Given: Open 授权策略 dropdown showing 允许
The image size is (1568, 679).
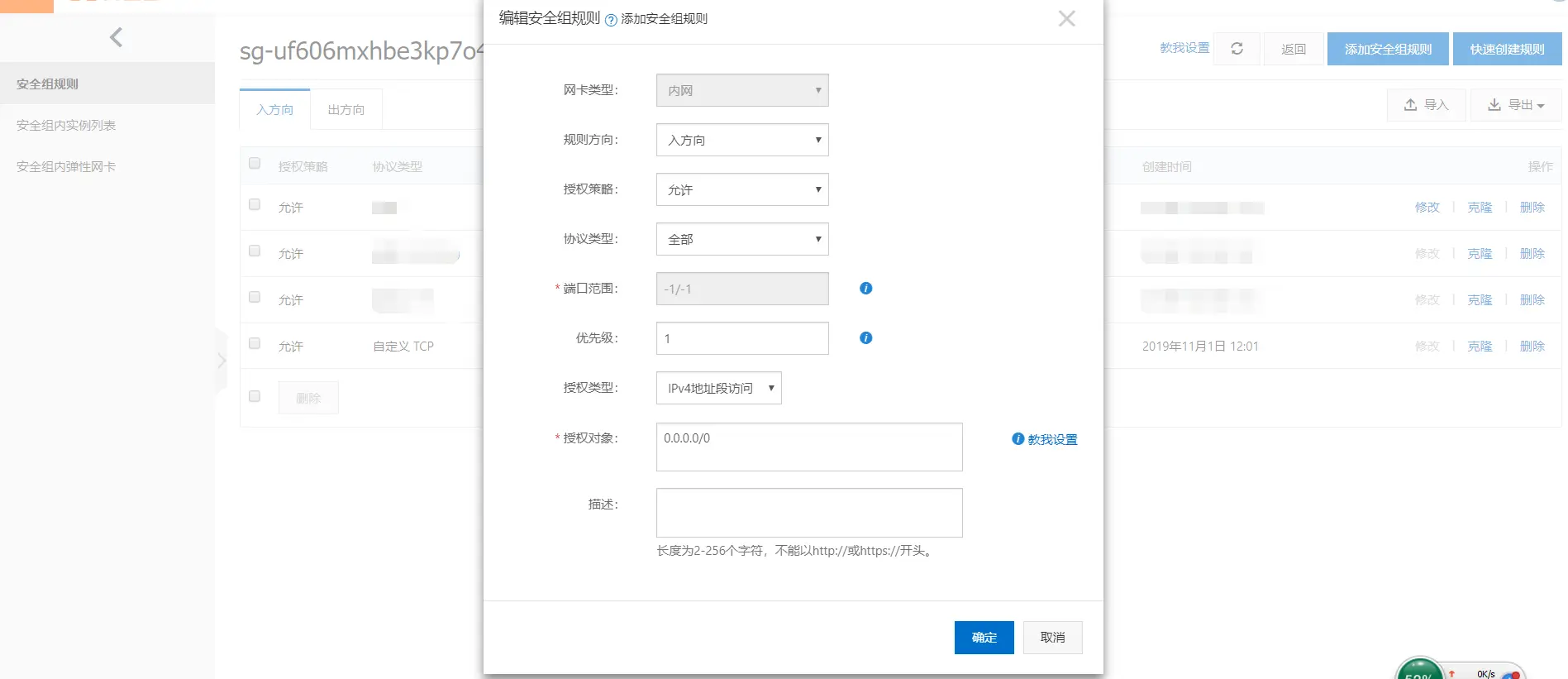Looking at the screenshot, I should tap(742, 189).
